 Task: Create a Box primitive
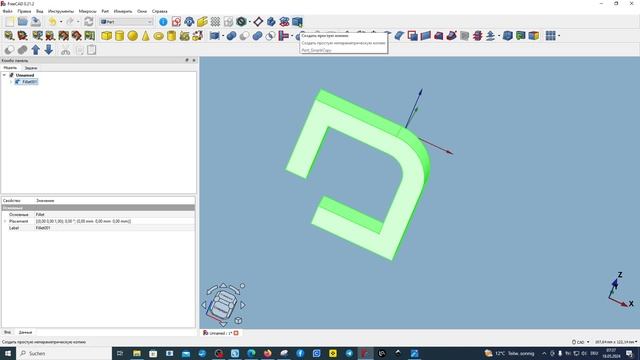pos(107,36)
